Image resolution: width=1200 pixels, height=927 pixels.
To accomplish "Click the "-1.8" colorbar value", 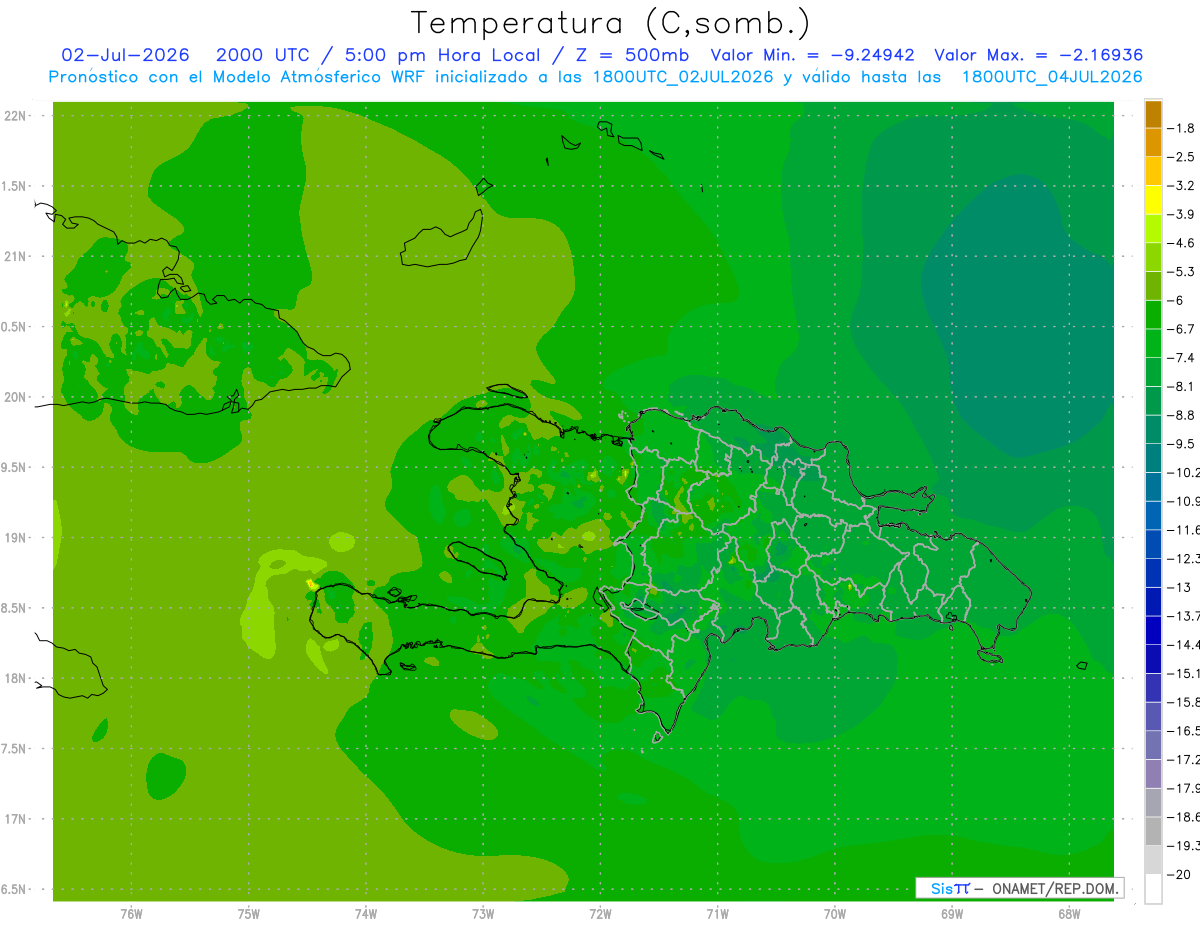I will tap(1180, 128).
